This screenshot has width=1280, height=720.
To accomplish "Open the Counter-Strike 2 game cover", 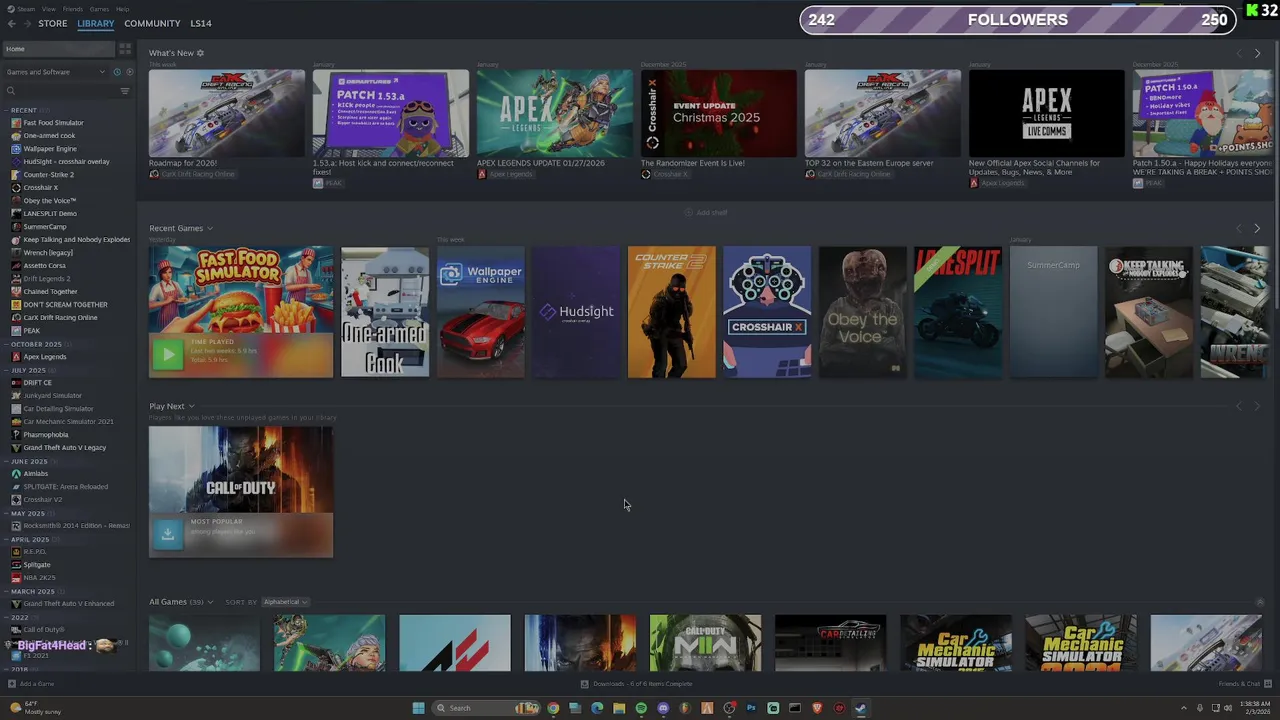I will coord(672,312).
